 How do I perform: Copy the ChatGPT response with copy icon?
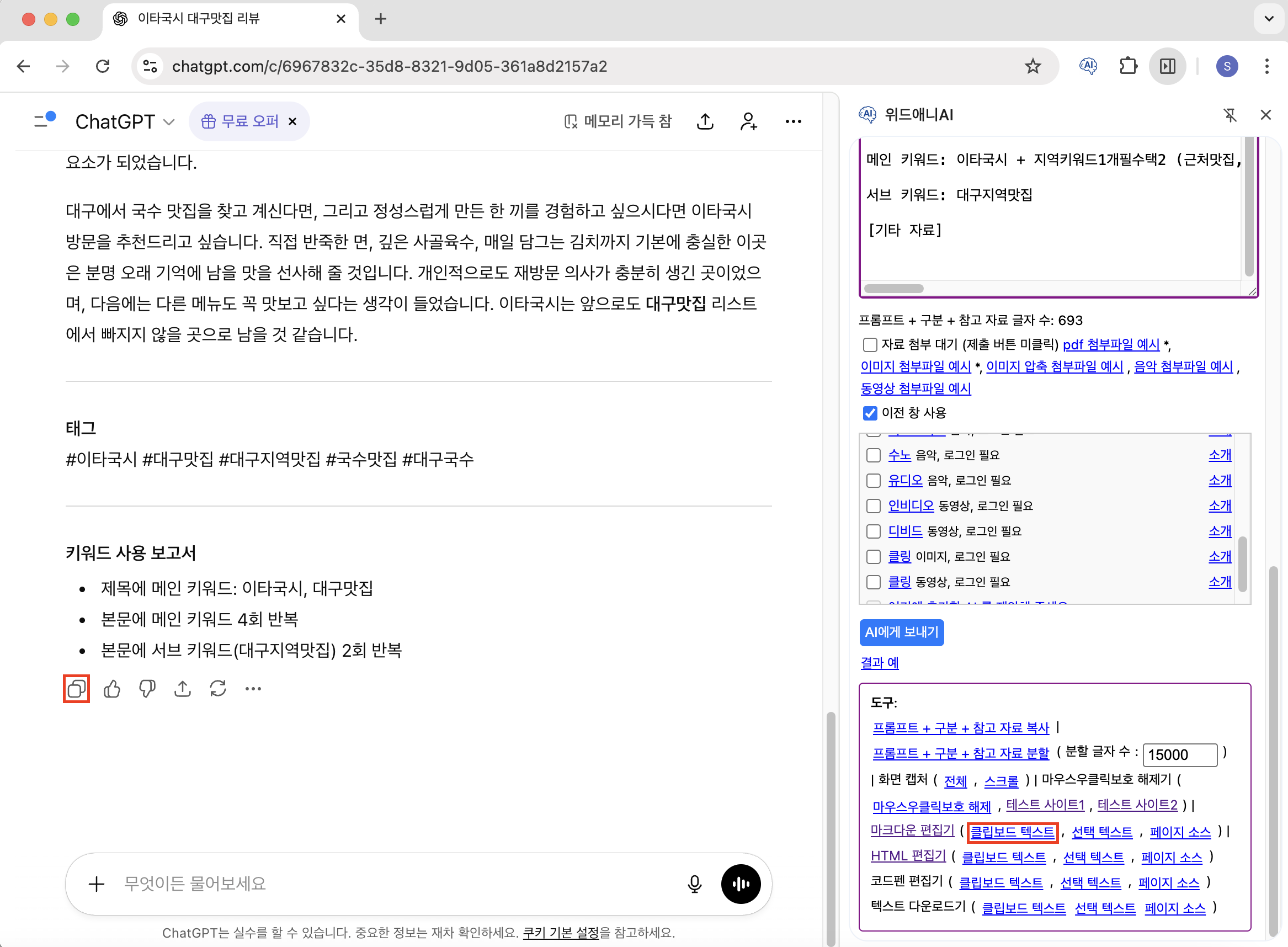pos(76,689)
